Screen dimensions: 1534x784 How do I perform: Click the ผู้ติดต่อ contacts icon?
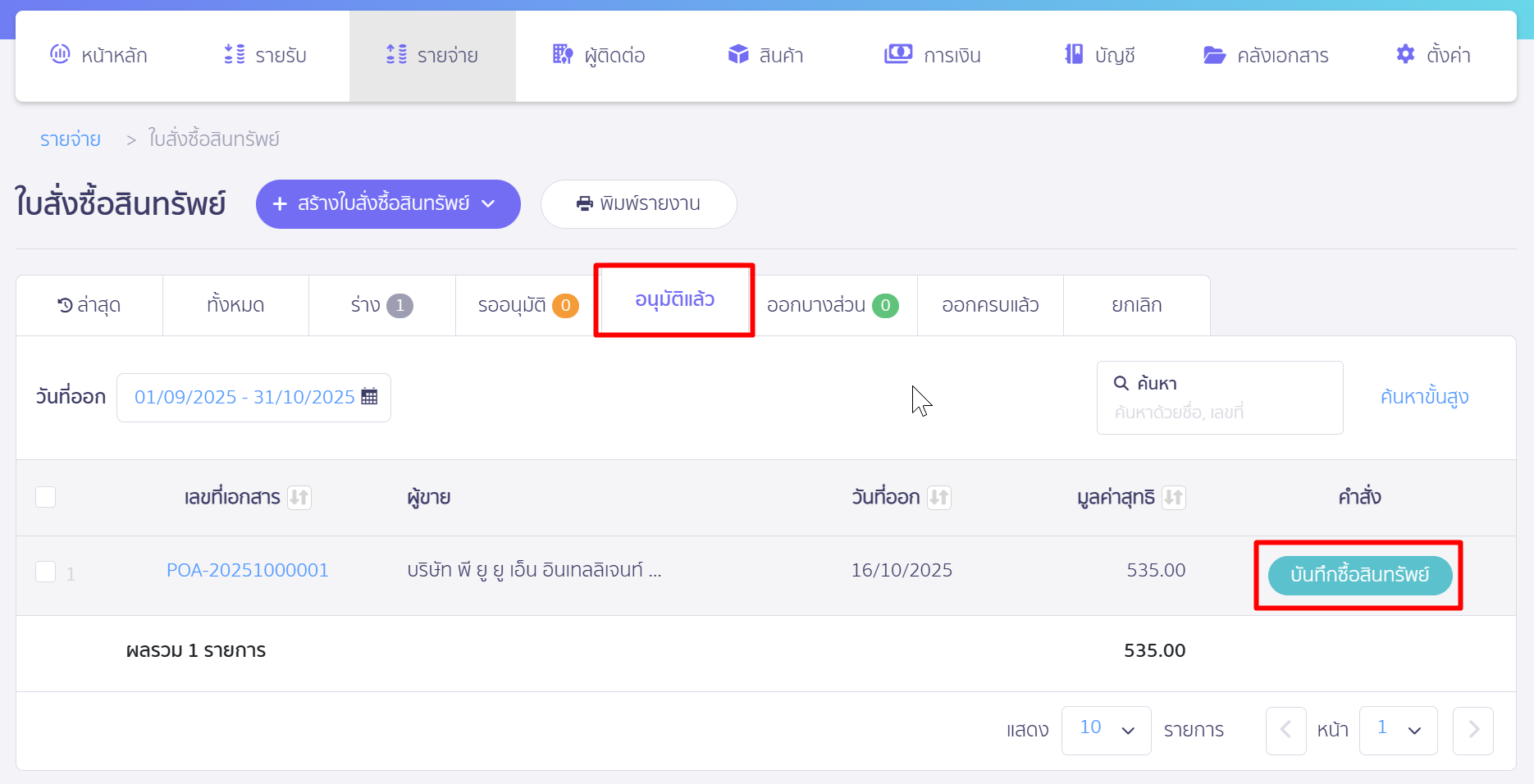pyautogui.click(x=562, y=54)
